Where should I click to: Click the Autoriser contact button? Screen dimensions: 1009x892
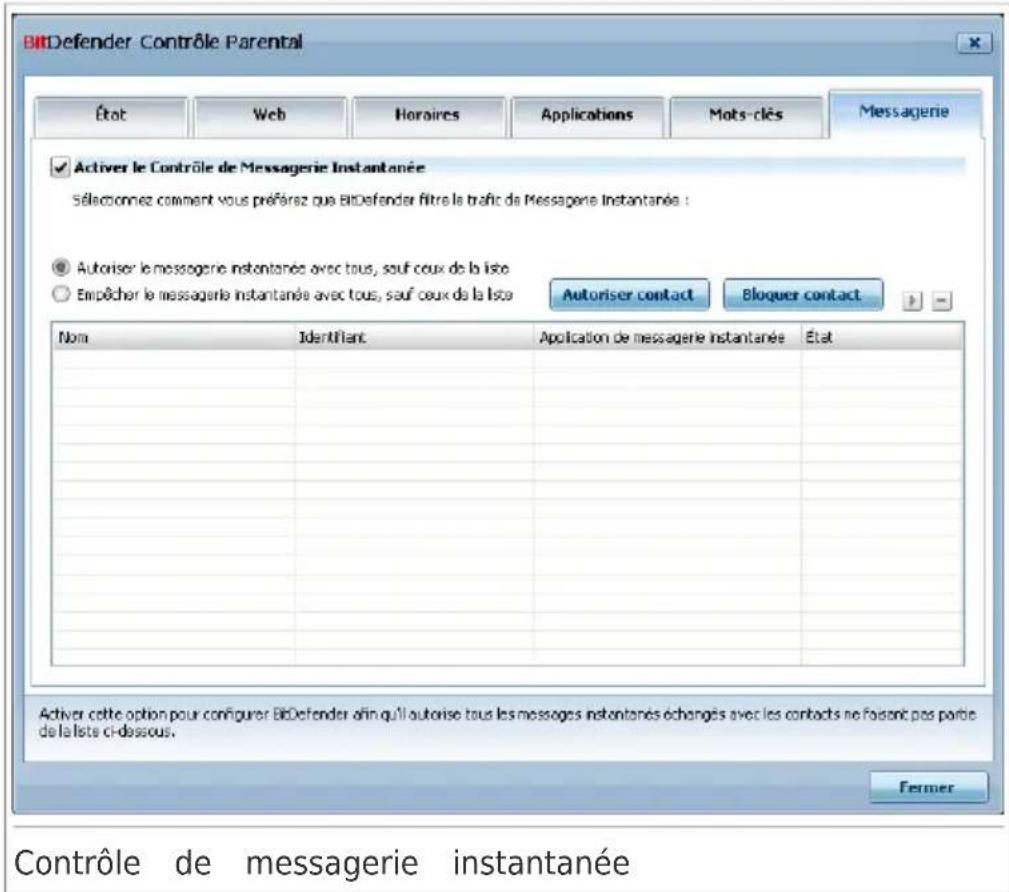click(629, 295)
